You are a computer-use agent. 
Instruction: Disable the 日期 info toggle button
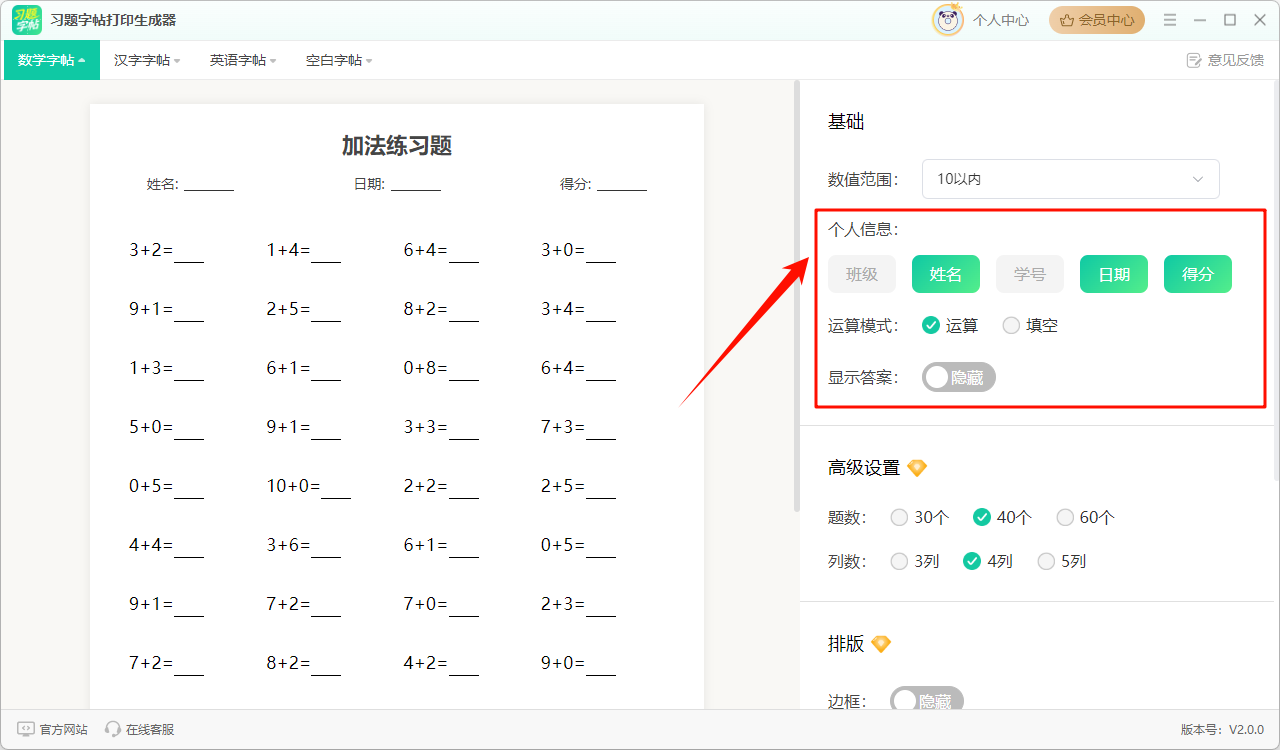1114,274
